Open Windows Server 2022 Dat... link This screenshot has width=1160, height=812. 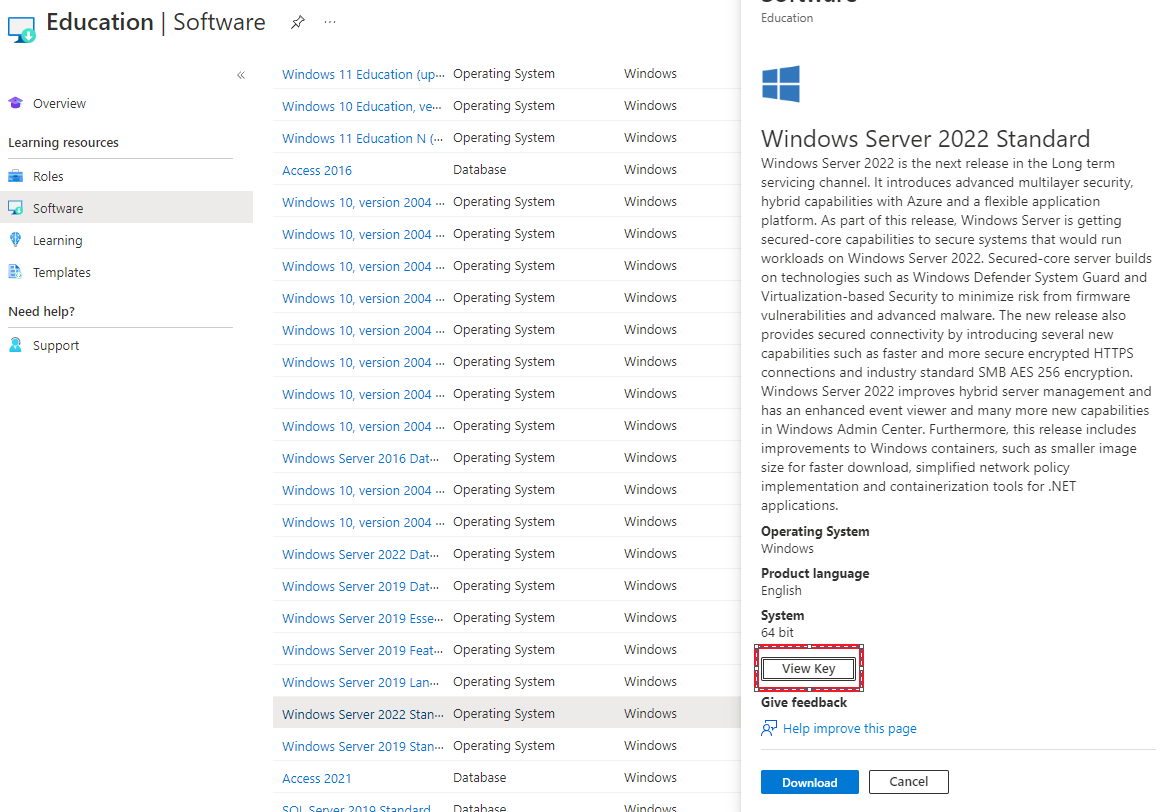click(x=360, y=554)
